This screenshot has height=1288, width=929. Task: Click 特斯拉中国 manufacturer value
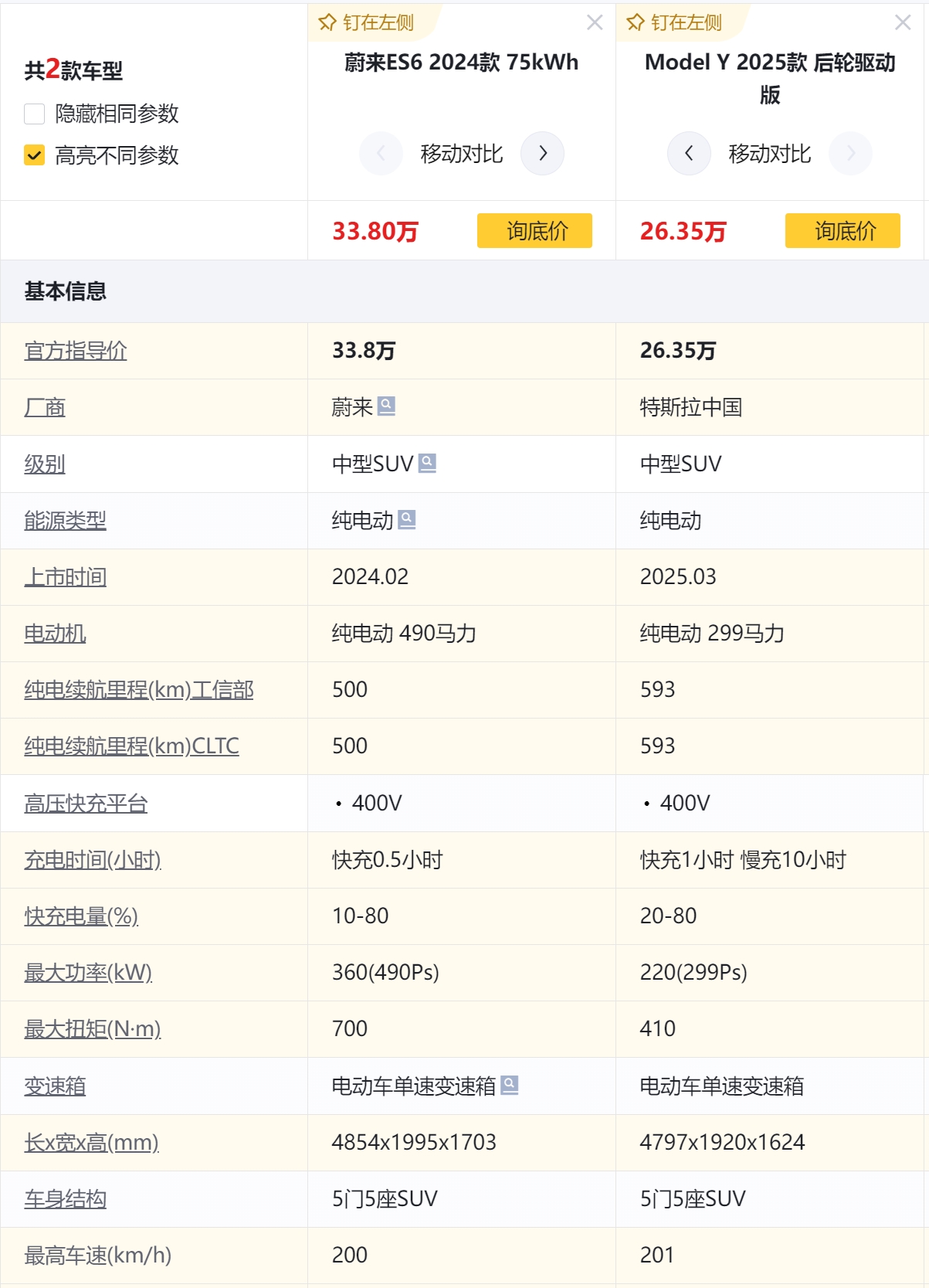click(x=690, y=406)
